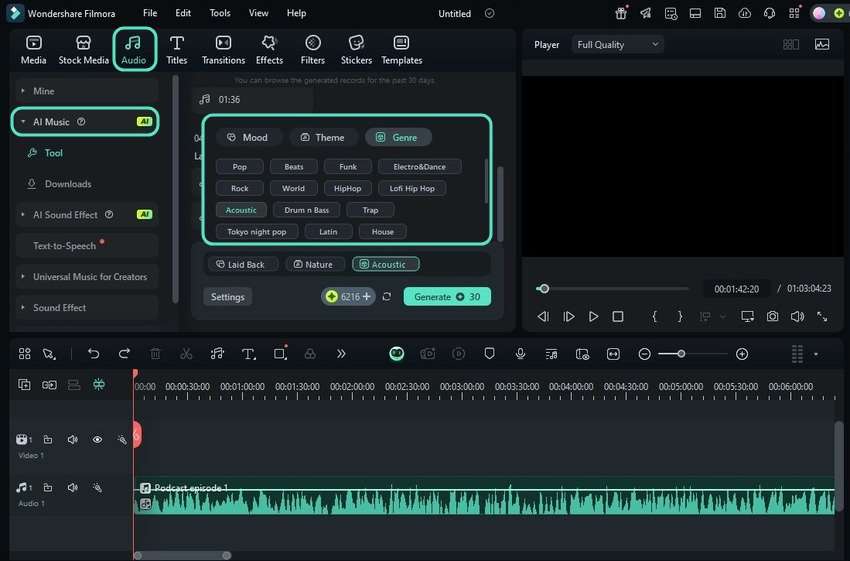Choose the Pop genre
Image resolution: width=850 pixels, height=561 pixels.
pos(240,166)
